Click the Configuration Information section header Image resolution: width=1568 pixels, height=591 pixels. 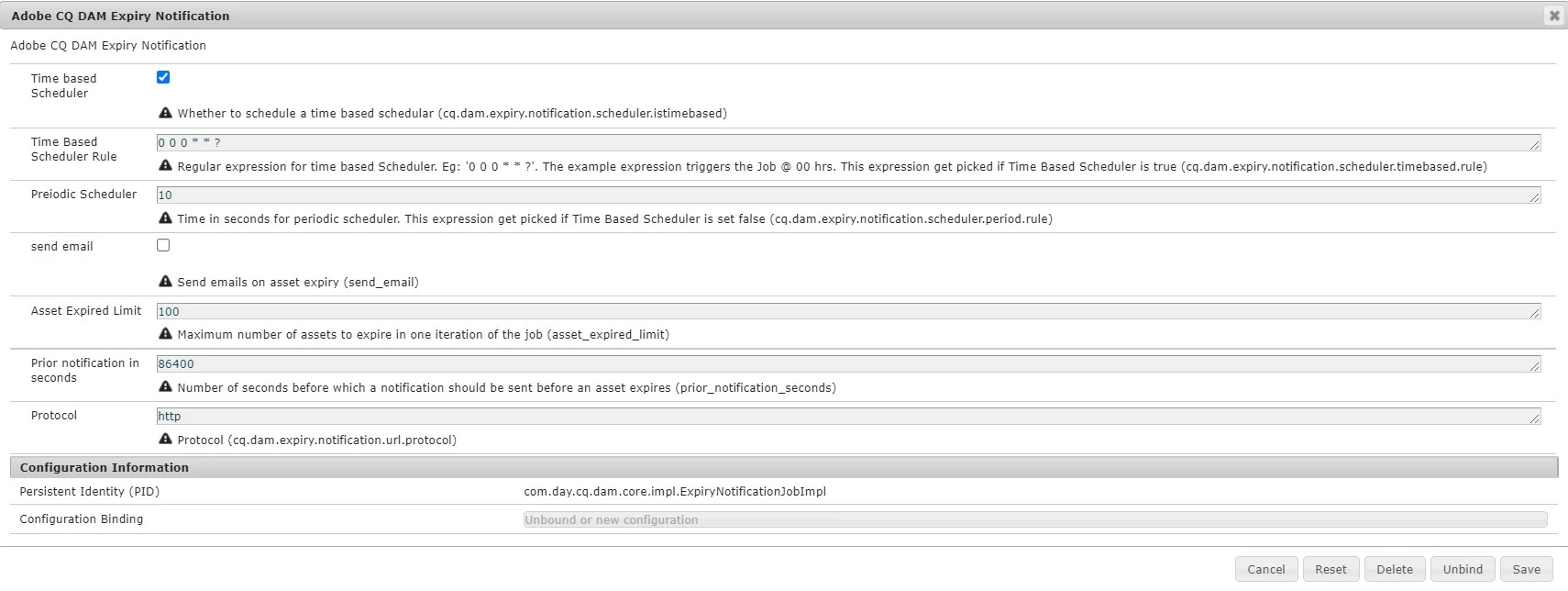coord(784,467)
